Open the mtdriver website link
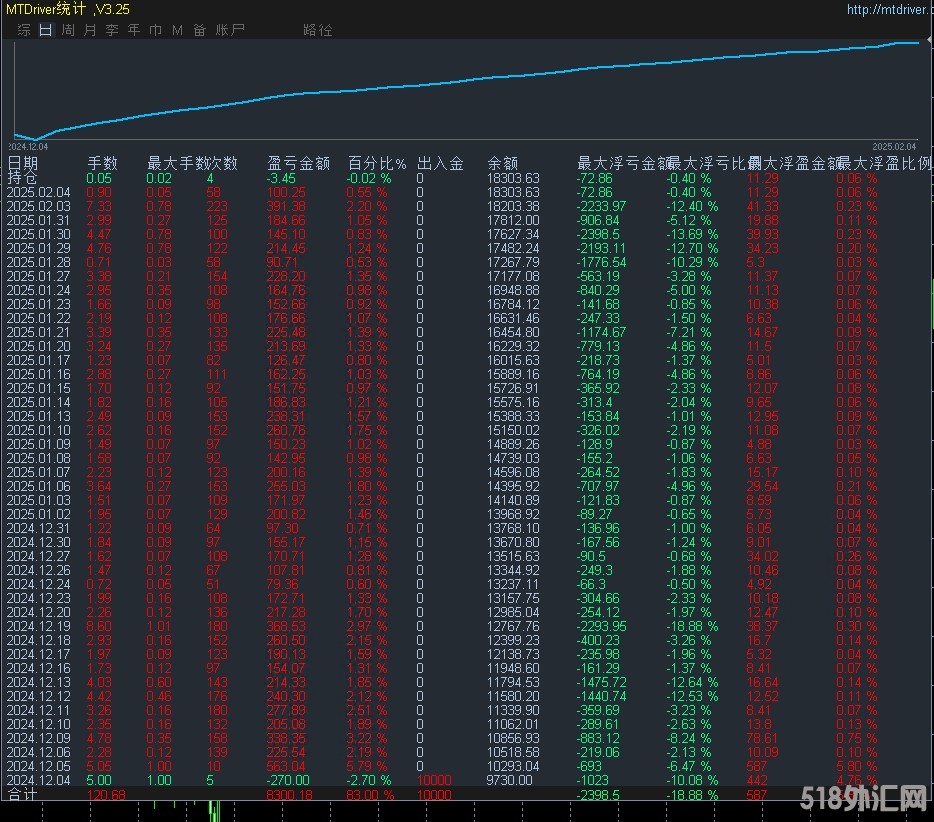The height and width of the screenshot is (822, 934). coord(888,10)
